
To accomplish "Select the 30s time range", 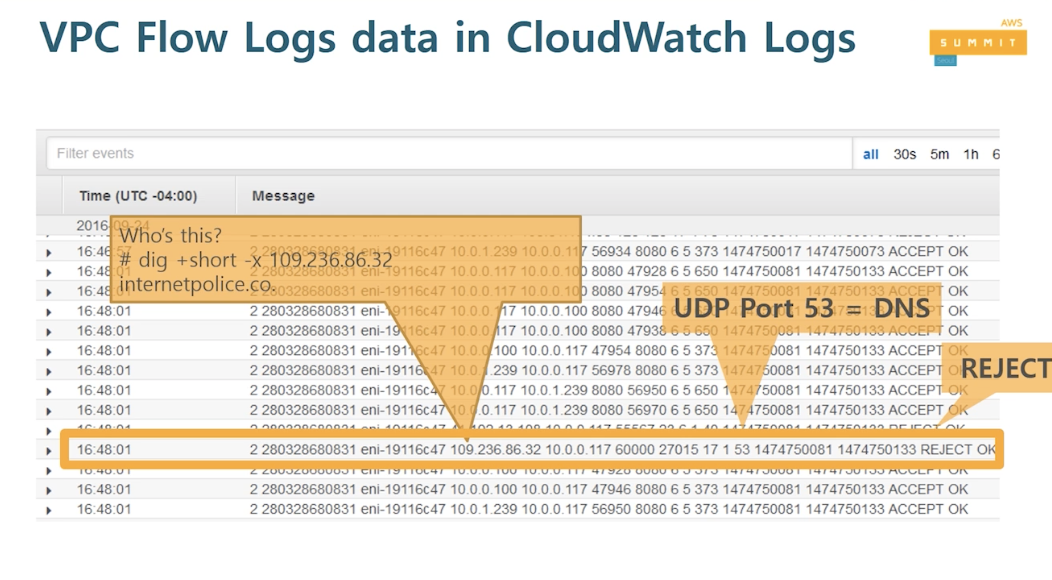I will point(904,154).
